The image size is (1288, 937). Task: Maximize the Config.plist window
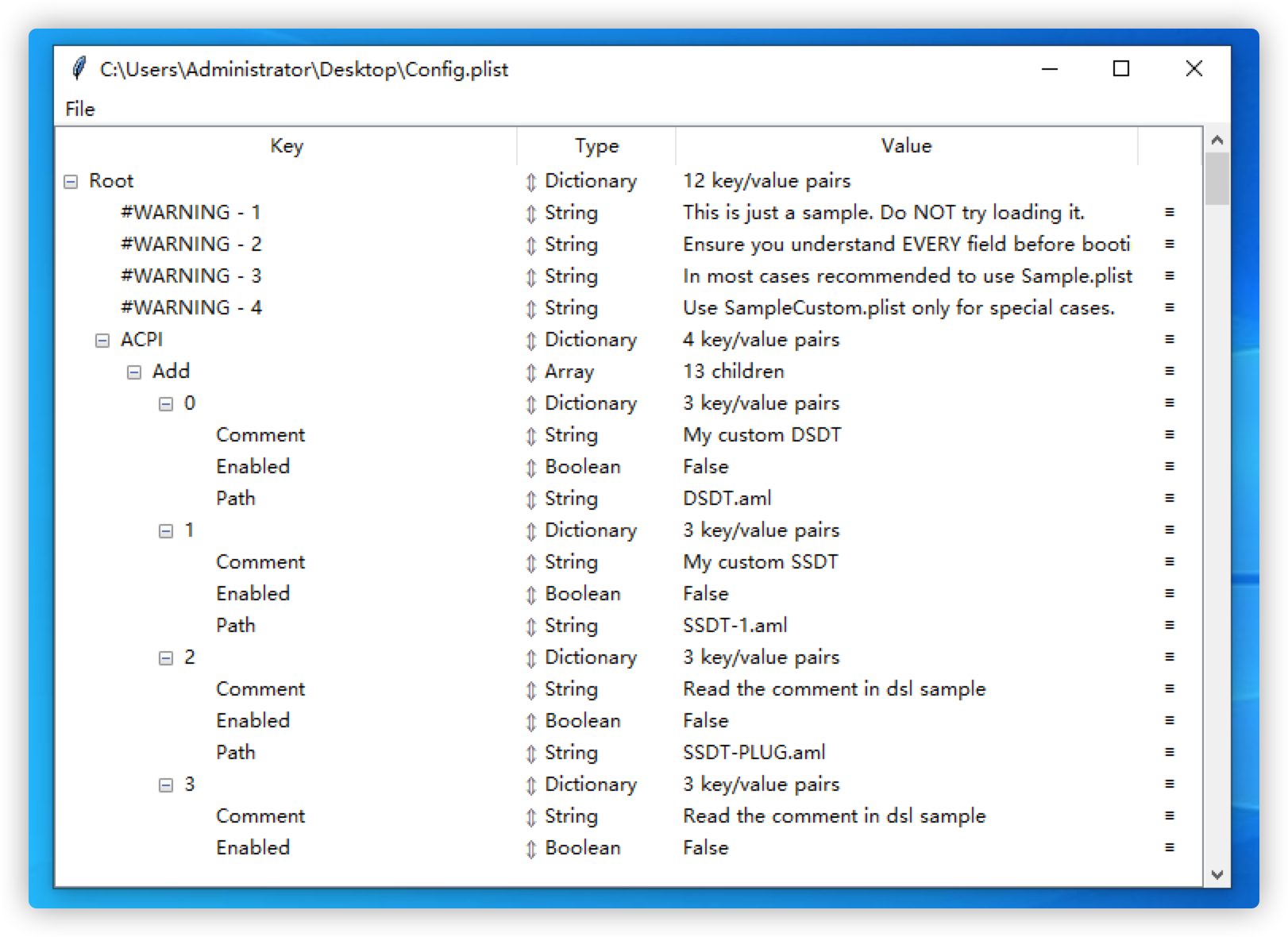click(x=1121, y=69)
